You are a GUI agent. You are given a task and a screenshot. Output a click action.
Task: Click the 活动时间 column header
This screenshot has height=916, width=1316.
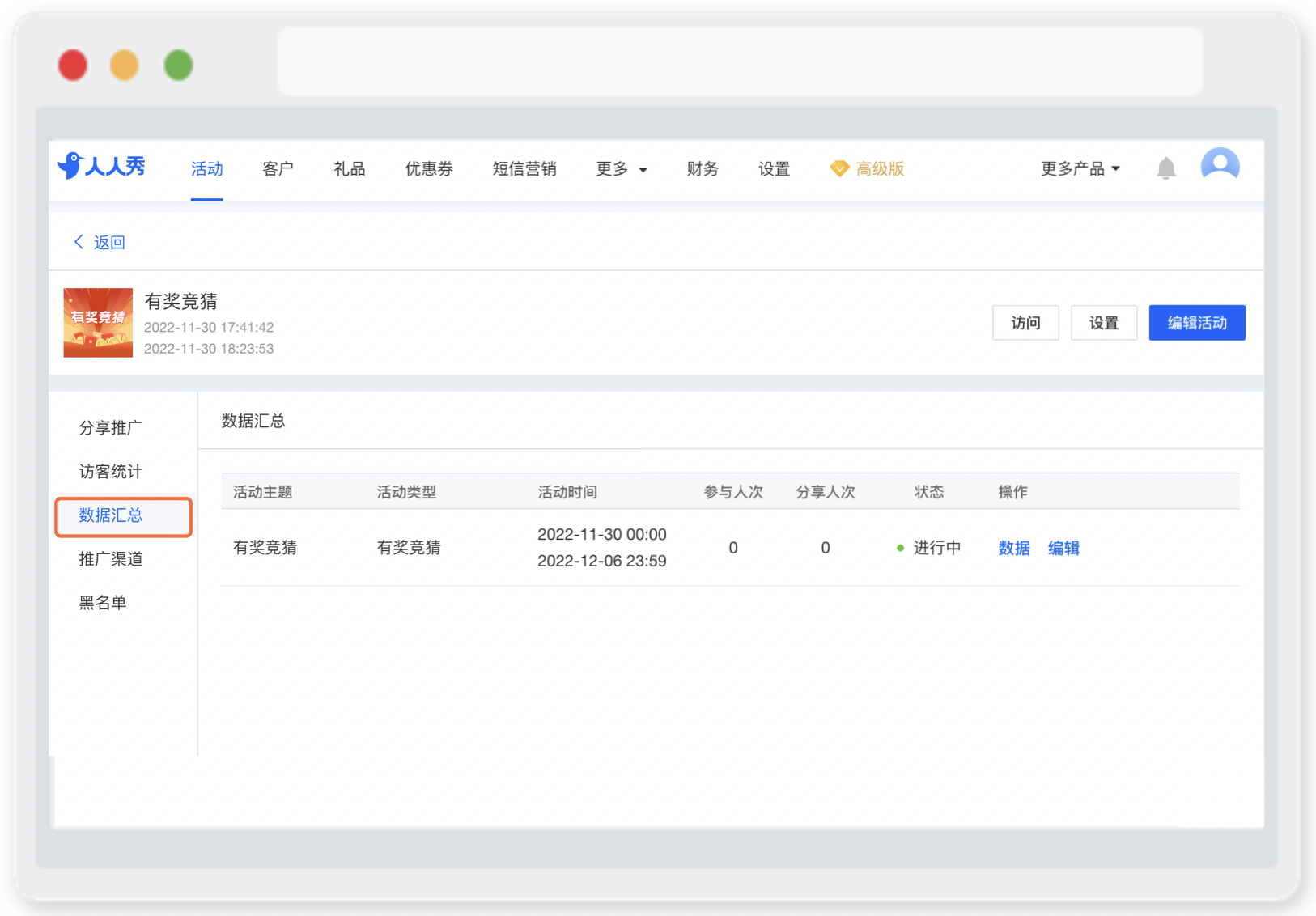pyautogui.click(x=567, y=492)
